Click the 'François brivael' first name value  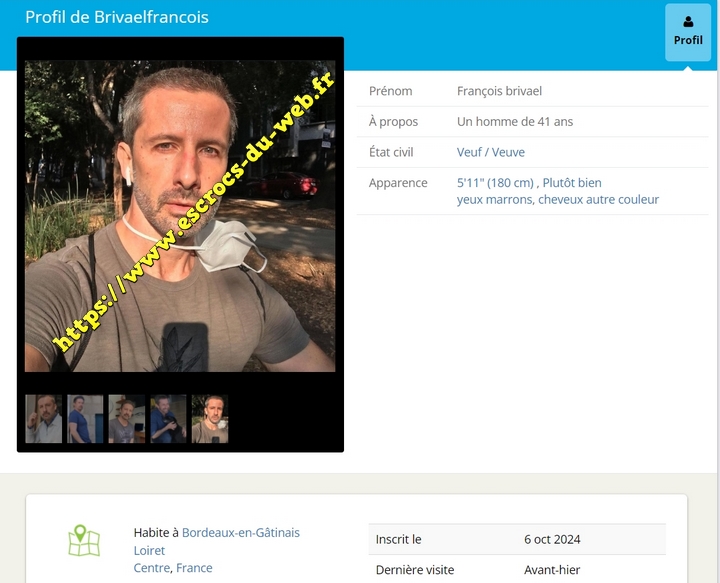tap(499, 91)
